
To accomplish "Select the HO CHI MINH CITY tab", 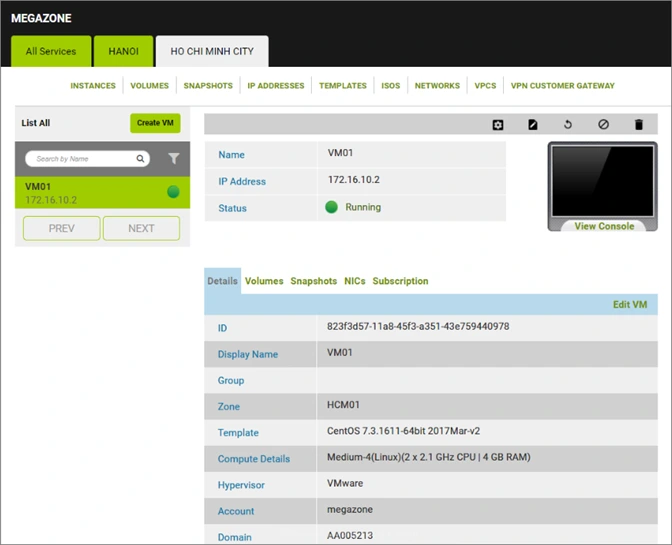I will pyautogui.click(x=212, y=51).
